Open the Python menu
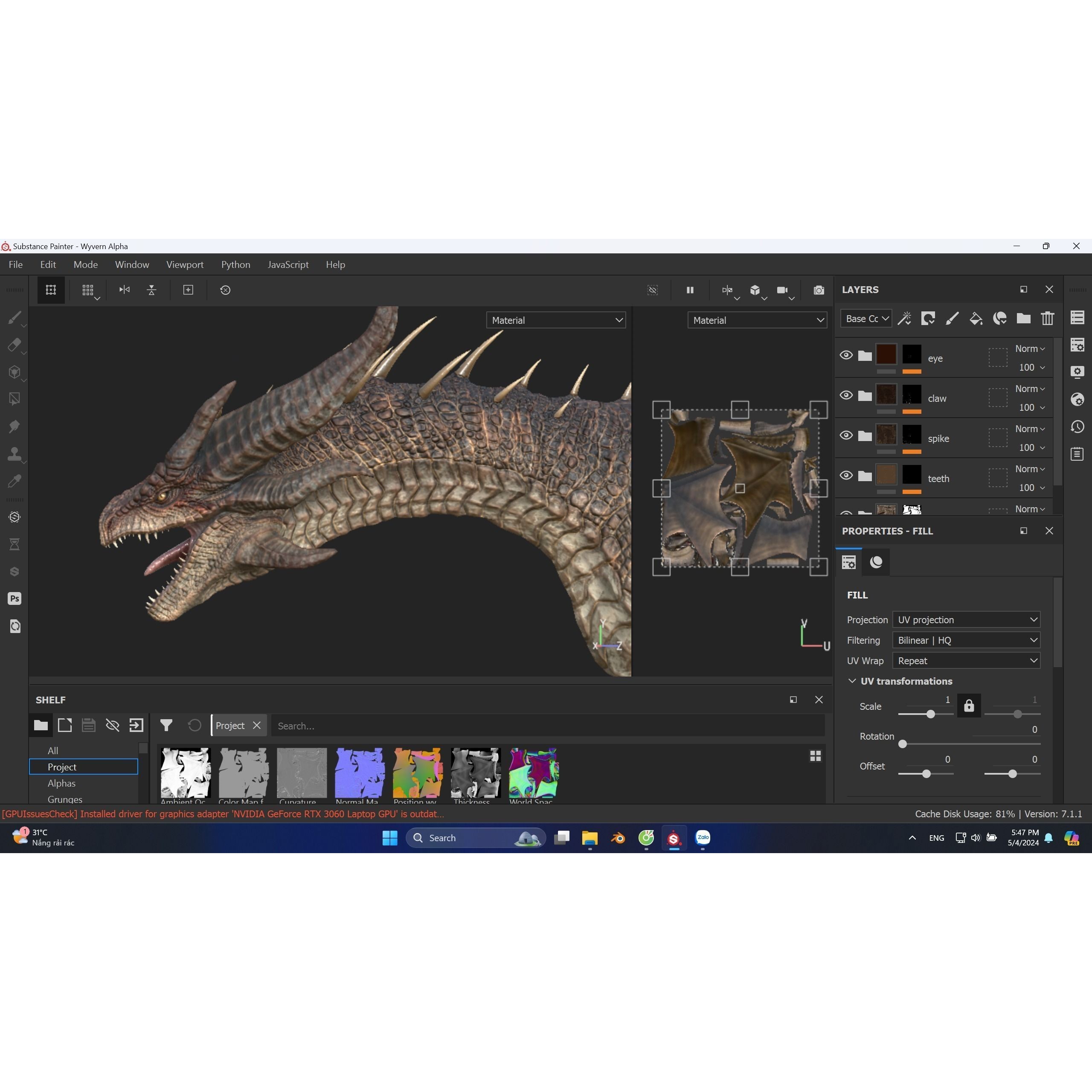1092x1092 pixels. [x=236, y=264]
